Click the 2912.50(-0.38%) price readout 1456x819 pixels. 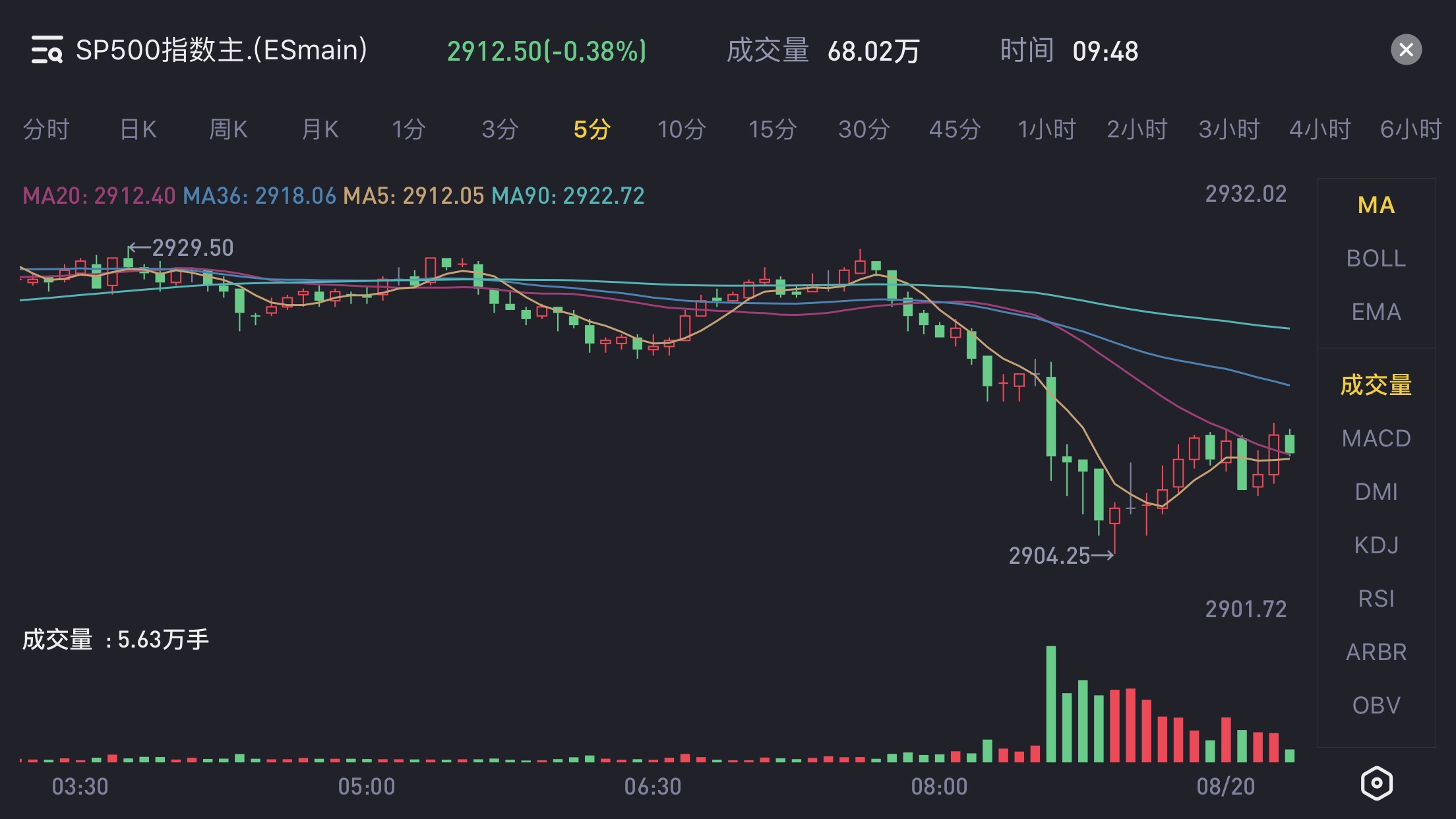click(x=547, y=51)
